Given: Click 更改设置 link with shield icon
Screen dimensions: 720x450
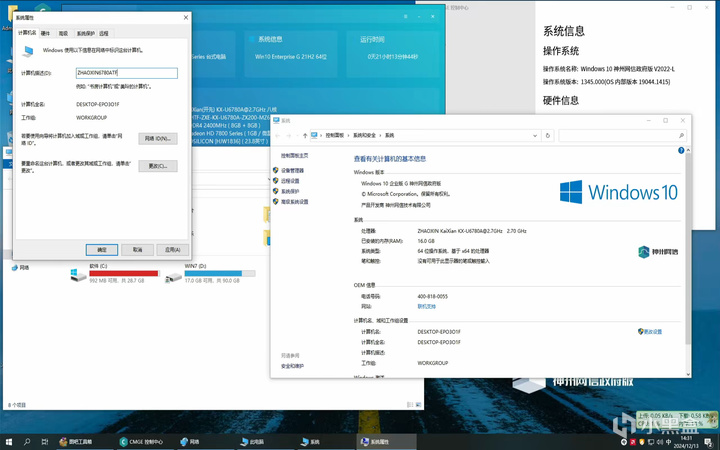Looking at the screenshot, I should [650, 332].
